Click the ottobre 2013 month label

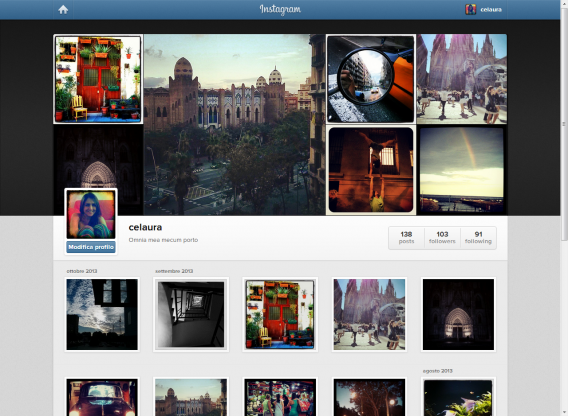82,271
